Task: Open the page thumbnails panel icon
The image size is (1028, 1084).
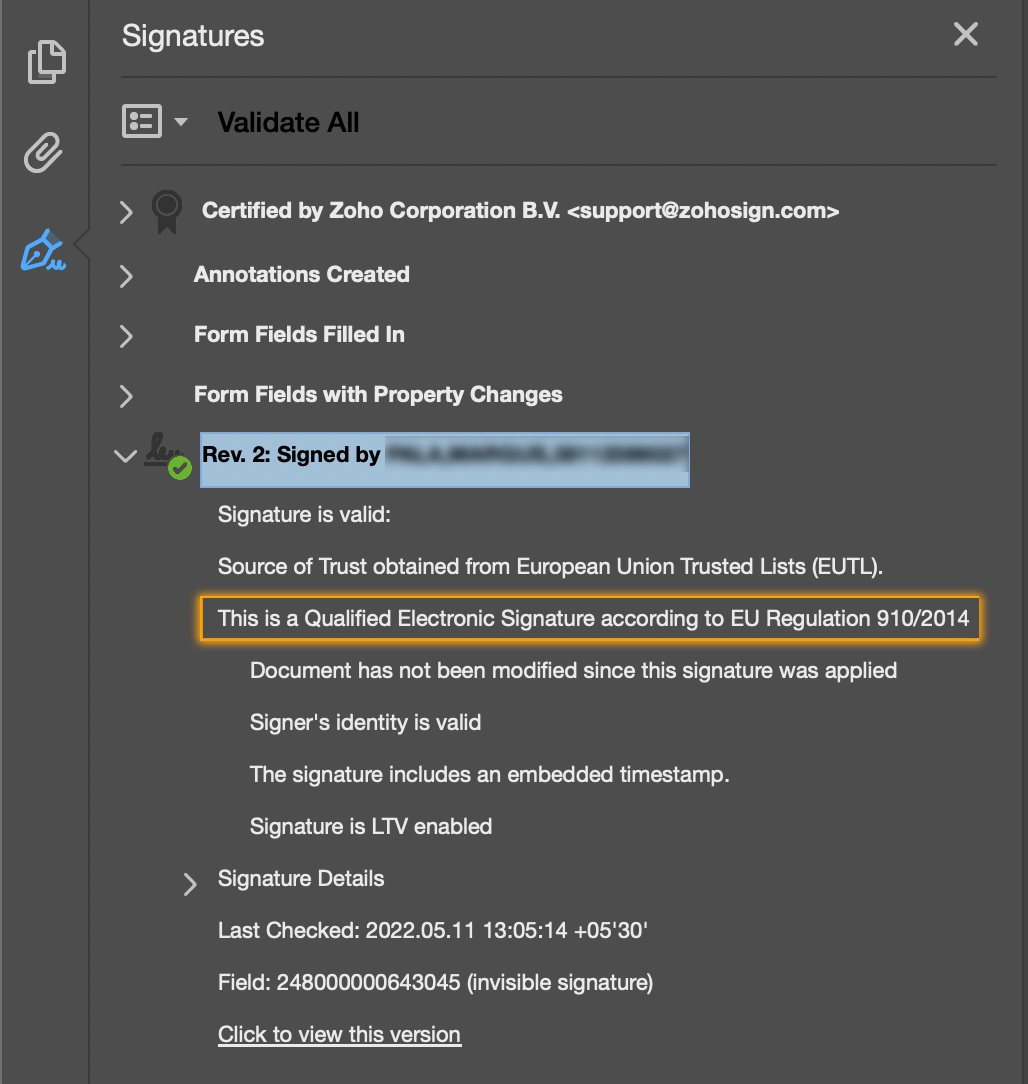Action: (x=46, y=62)
